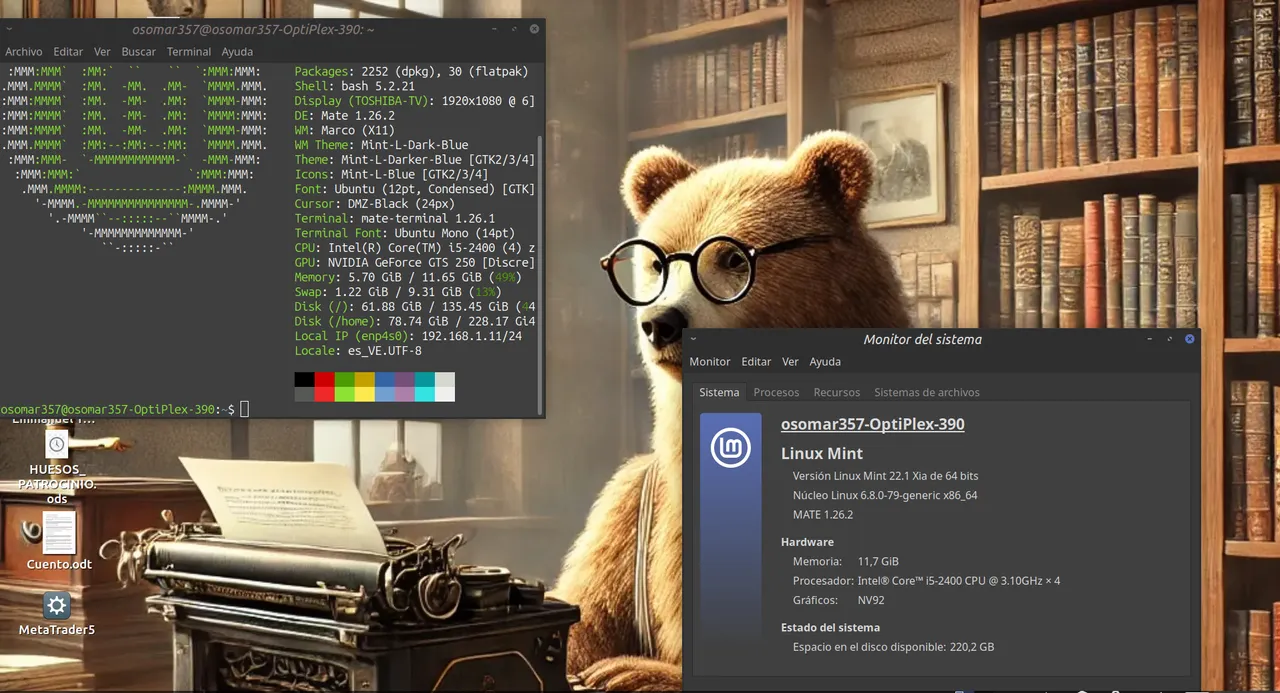The width and height of the screenshot is (1280, 693).
Task: Click the 'Locale: es_VE.UTF-8' line
Action: point(358,350)
